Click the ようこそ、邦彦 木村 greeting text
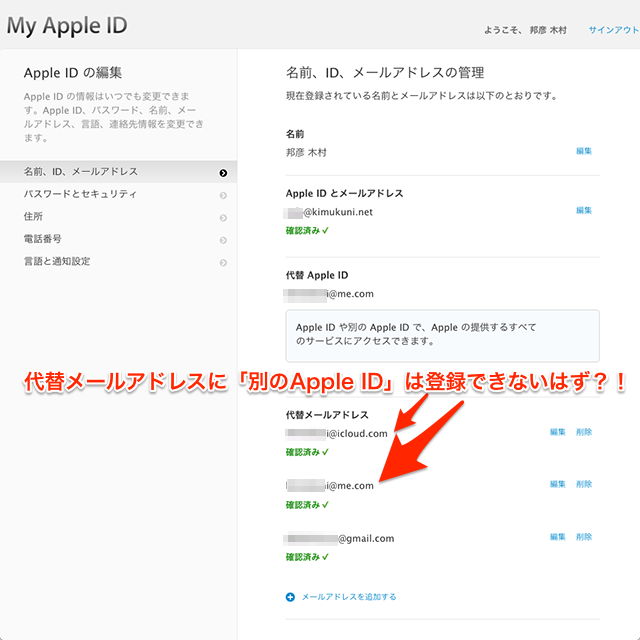 point(525,30)
